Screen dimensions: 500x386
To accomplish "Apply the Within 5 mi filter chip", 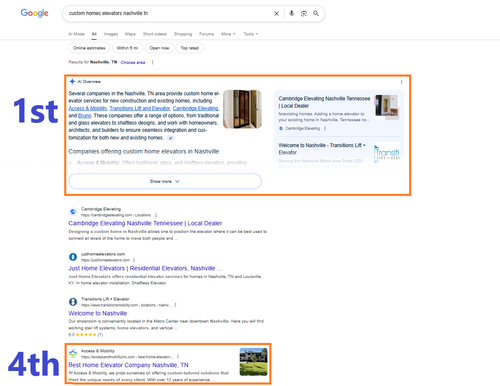I will coord(127,48).
